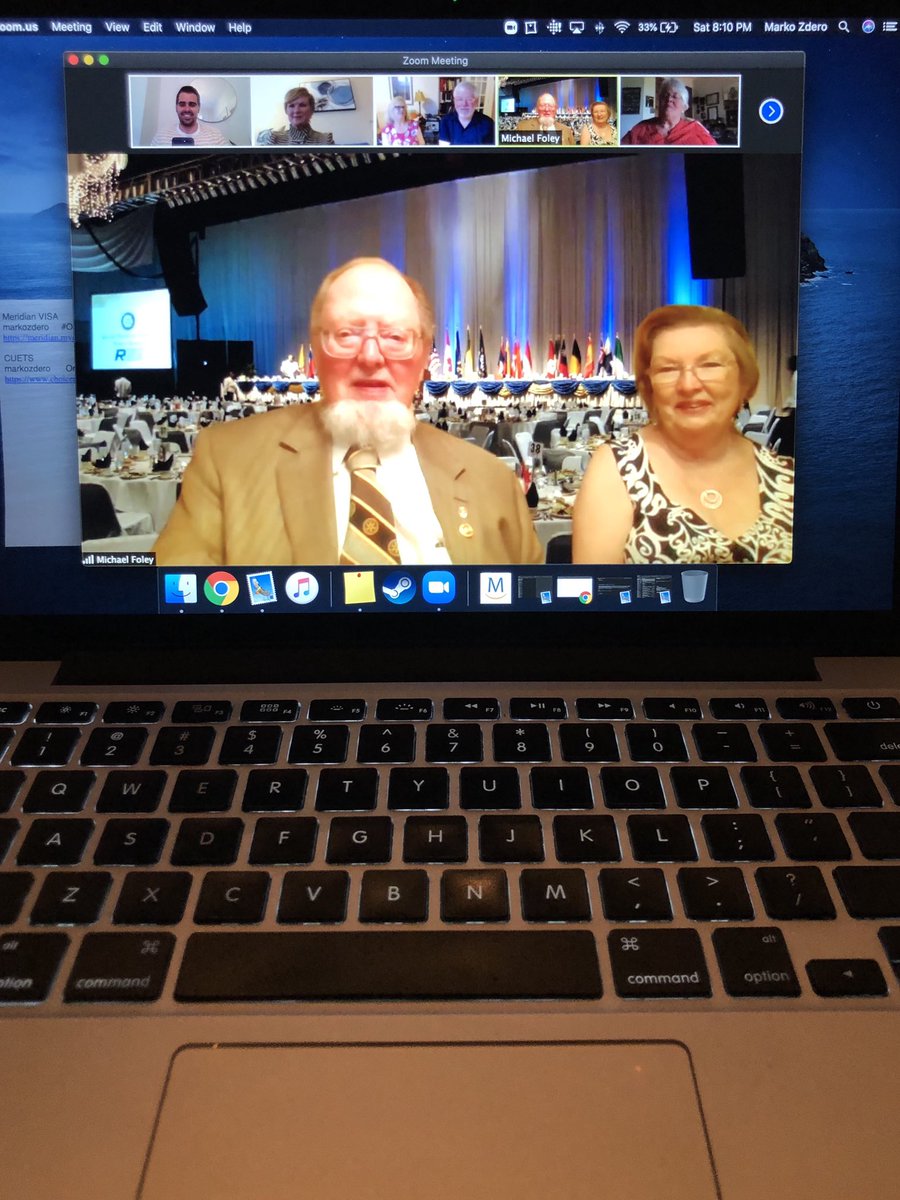The width and height of the screenshot is (900, 1200).
Task: Open the yellow Stickies note app
Action: pyautogui.click(x=360, y=588)
